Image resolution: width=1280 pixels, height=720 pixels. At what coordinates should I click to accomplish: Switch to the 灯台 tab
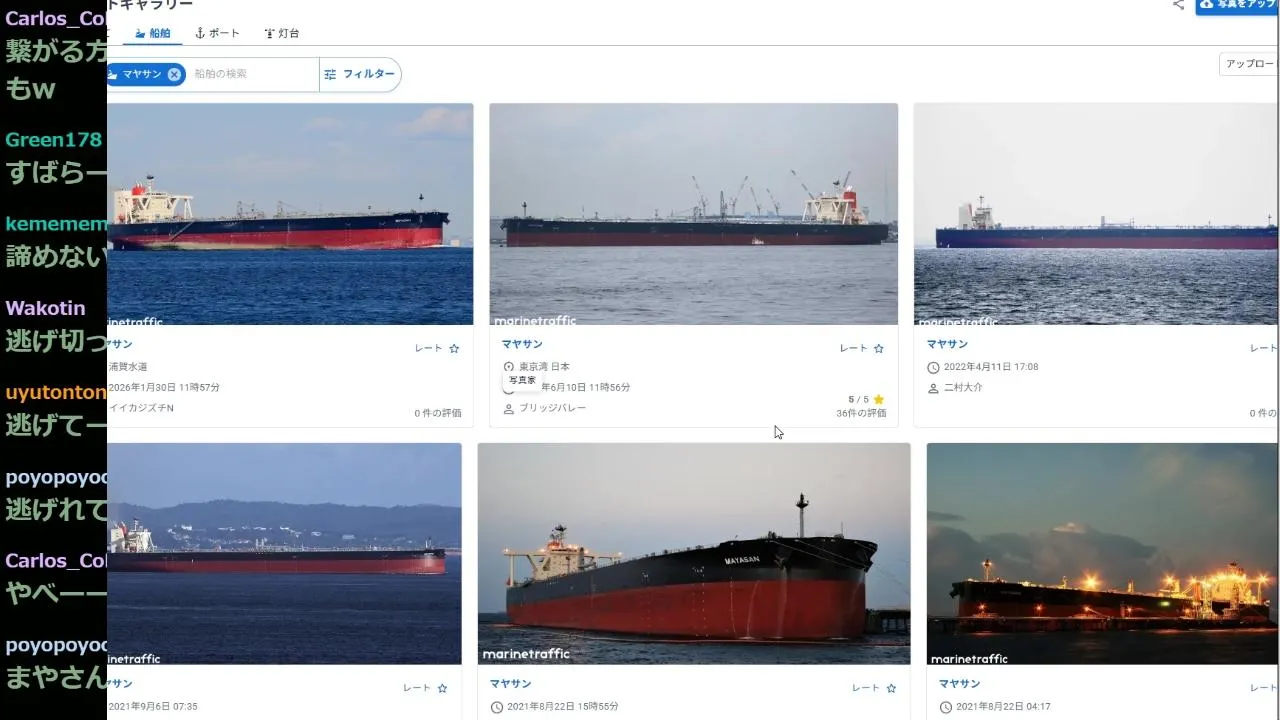click(282, 33)
